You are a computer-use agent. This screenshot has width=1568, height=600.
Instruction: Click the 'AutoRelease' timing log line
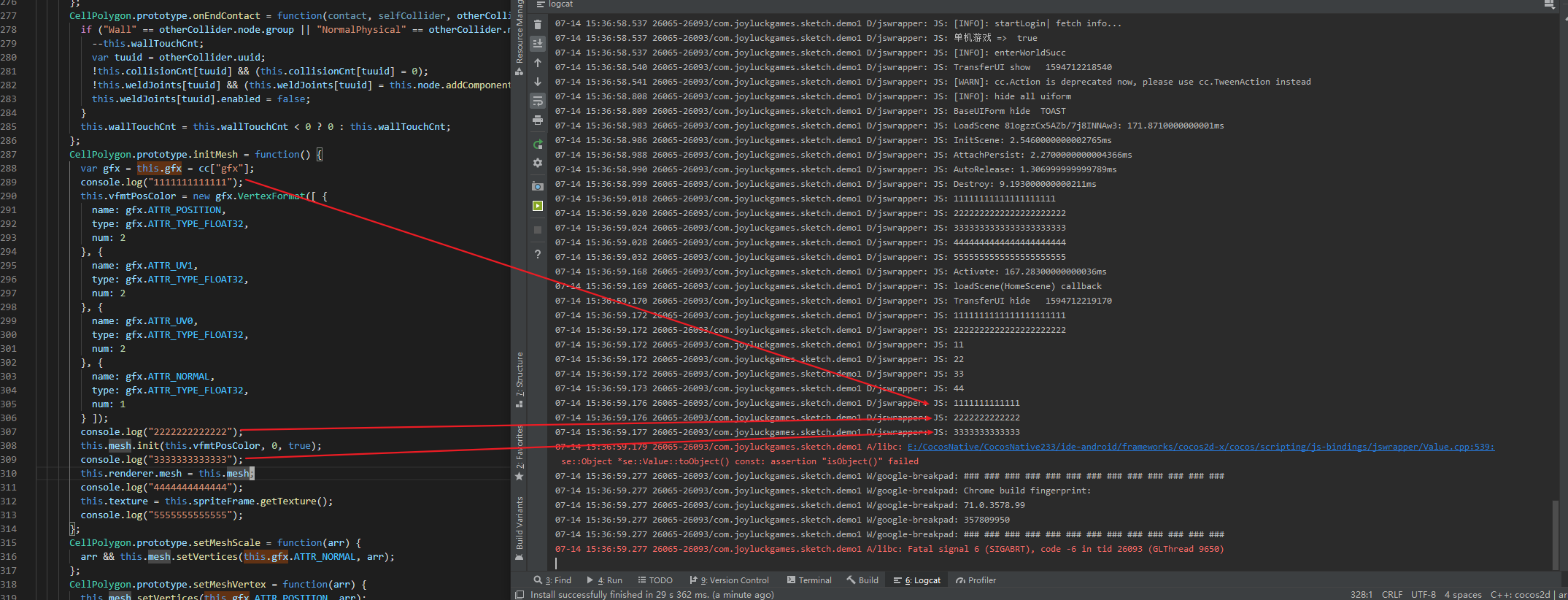point(835,169)
